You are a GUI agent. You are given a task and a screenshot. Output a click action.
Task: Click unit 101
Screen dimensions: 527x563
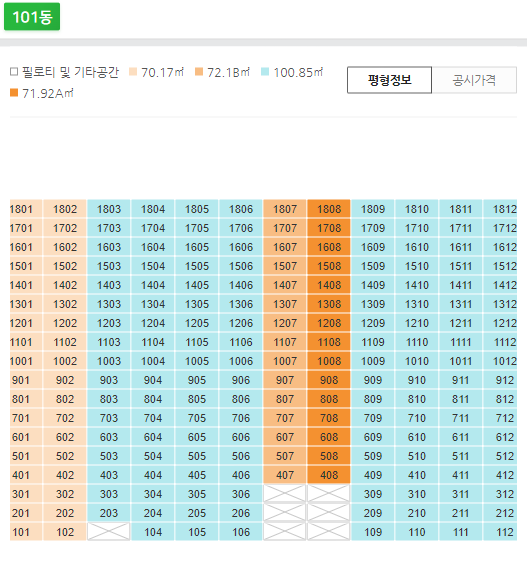(x=26, y=532)
